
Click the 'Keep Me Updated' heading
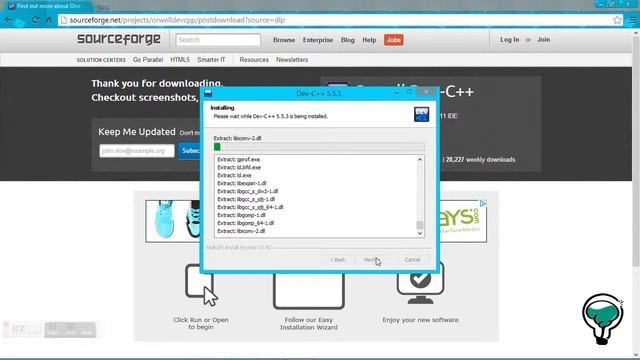point(137,132)
